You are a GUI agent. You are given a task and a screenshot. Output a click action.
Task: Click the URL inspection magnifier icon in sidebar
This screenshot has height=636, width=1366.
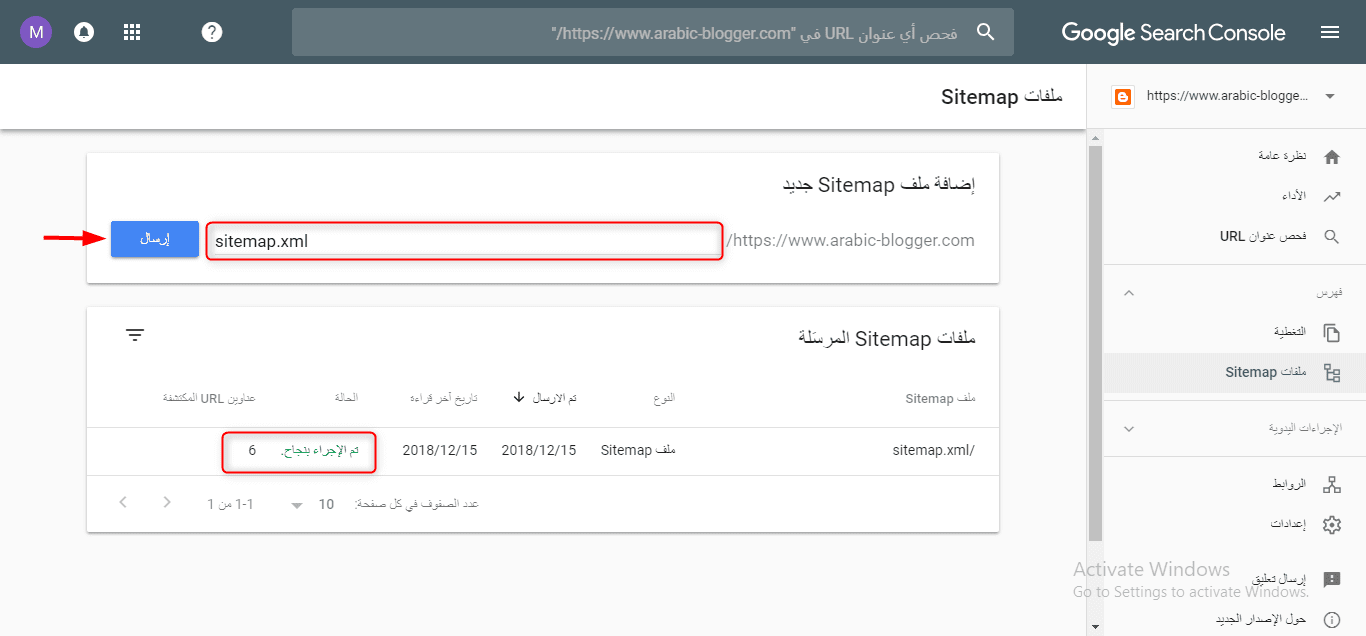click(1331, 237)
